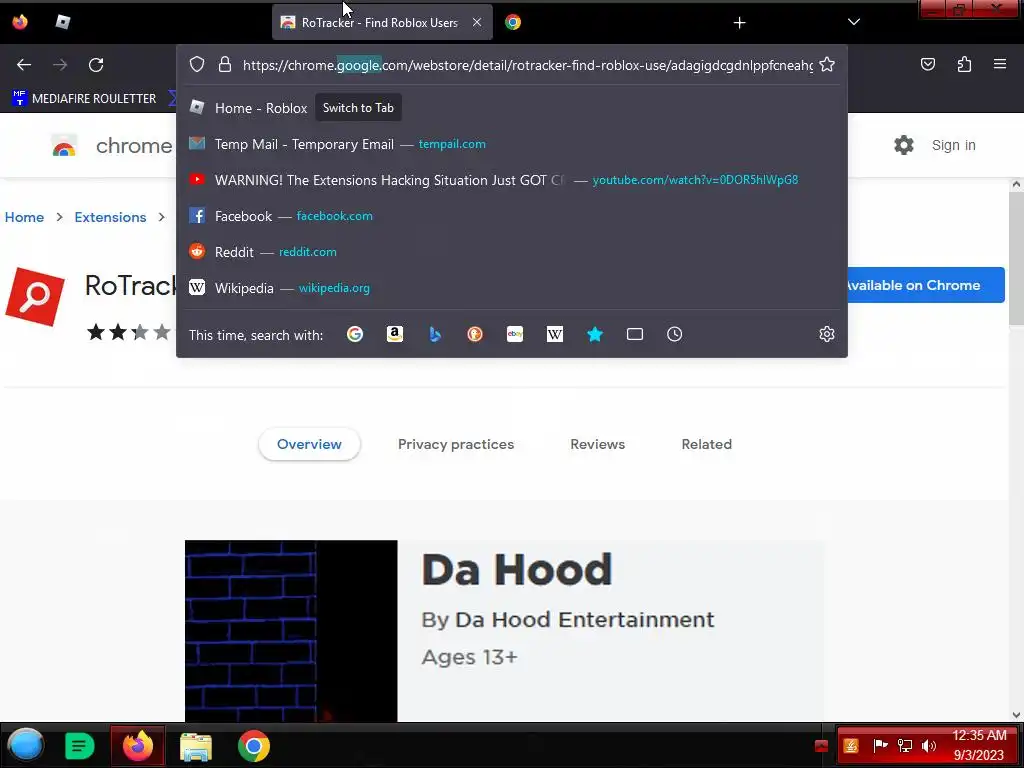Open File Explorer from the taskbar
The width and height of the screenshot is (1024, 768).
click(x=196, y=747)
